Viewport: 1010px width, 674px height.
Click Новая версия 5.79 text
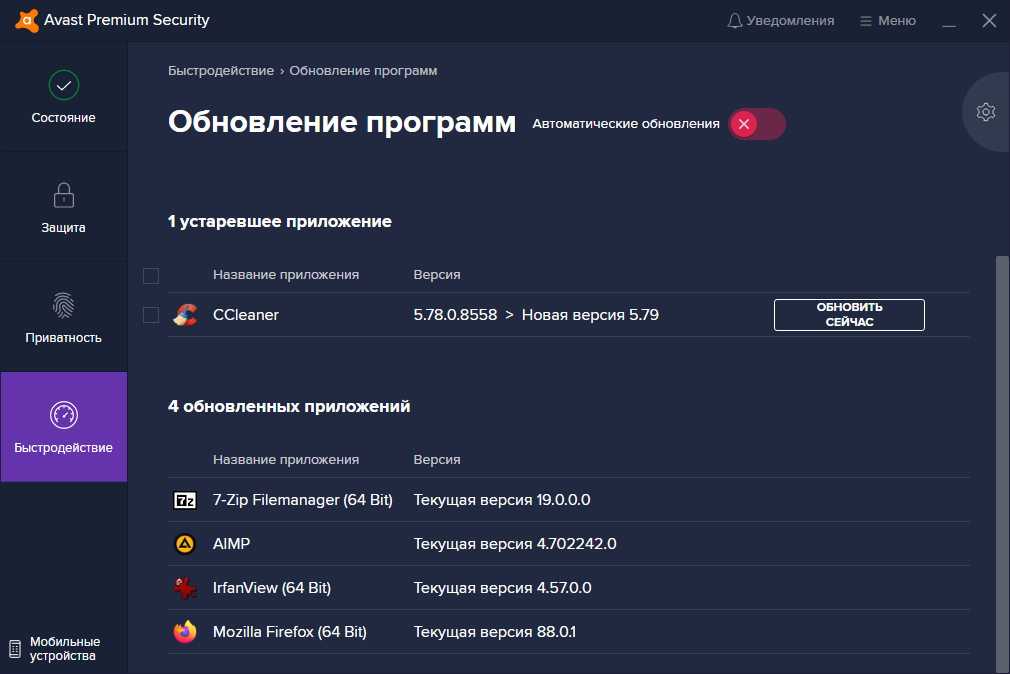click(x=590, y=315)
